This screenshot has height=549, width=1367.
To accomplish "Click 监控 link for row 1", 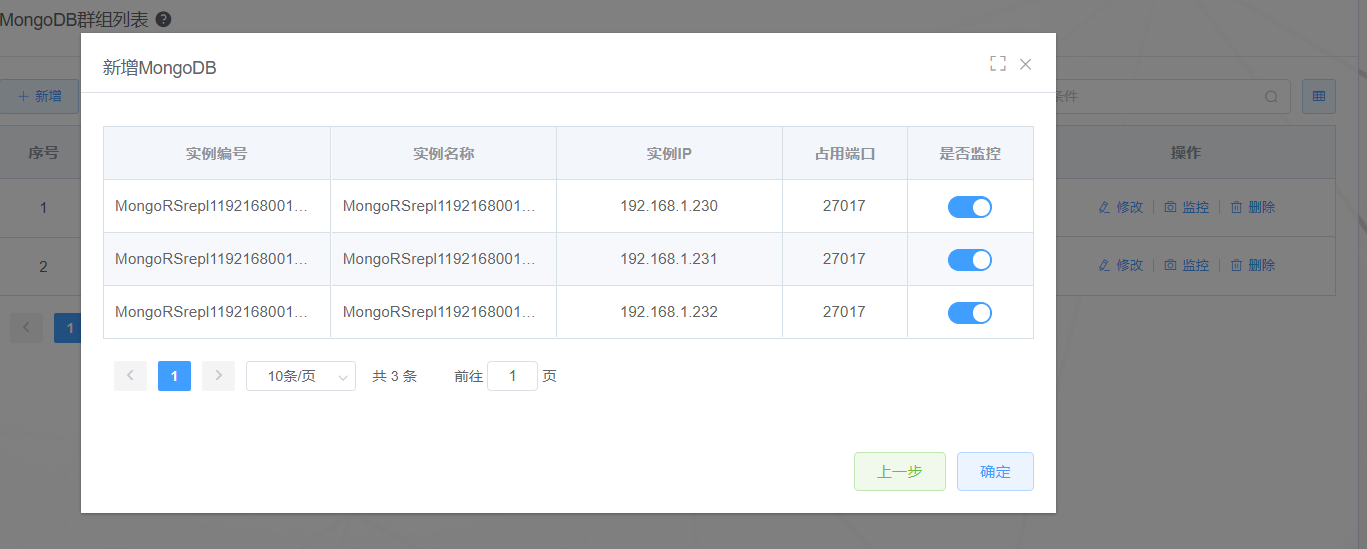I will [1187, 207].
